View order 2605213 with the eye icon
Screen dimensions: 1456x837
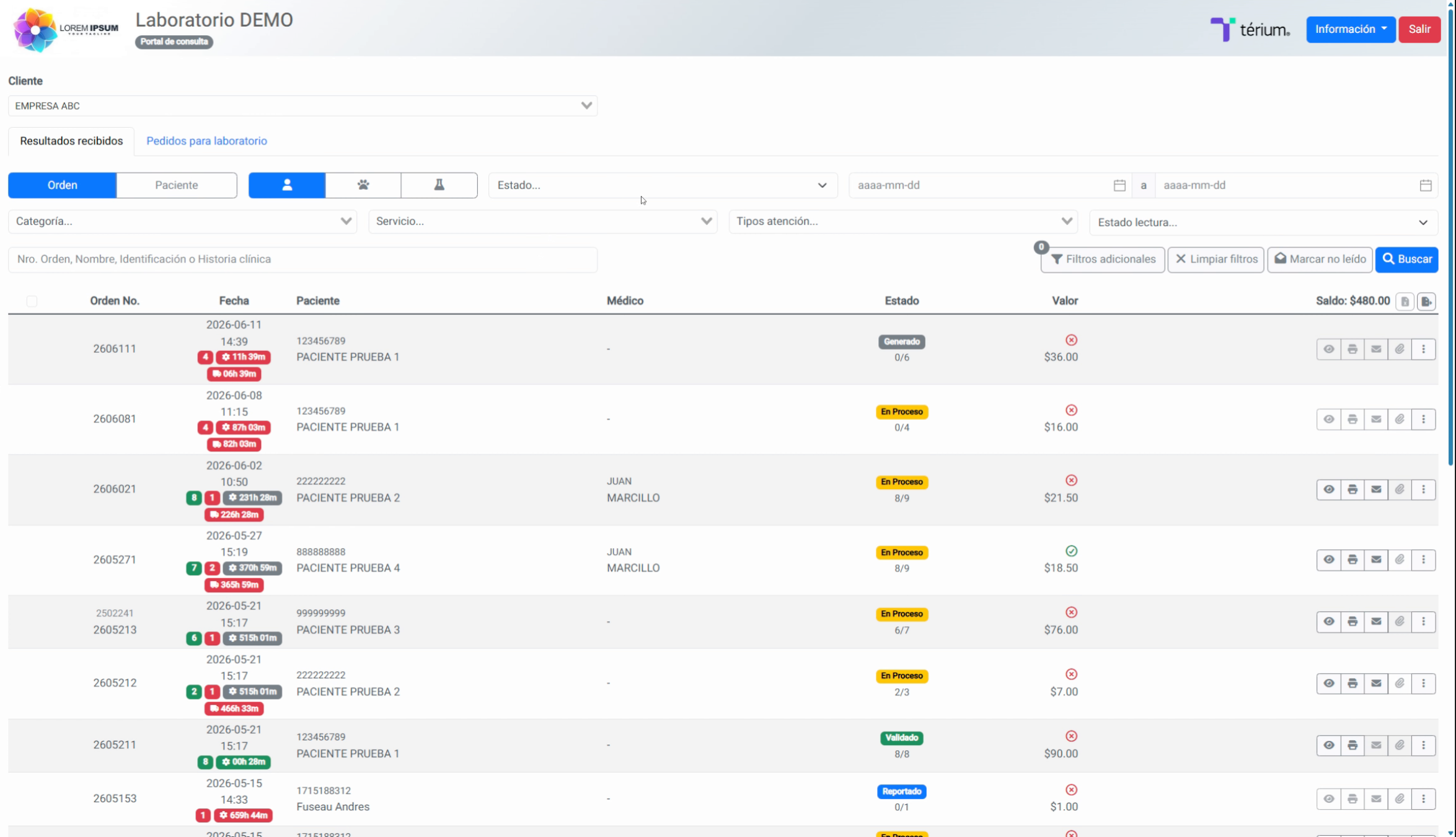tap(1328, 621)
